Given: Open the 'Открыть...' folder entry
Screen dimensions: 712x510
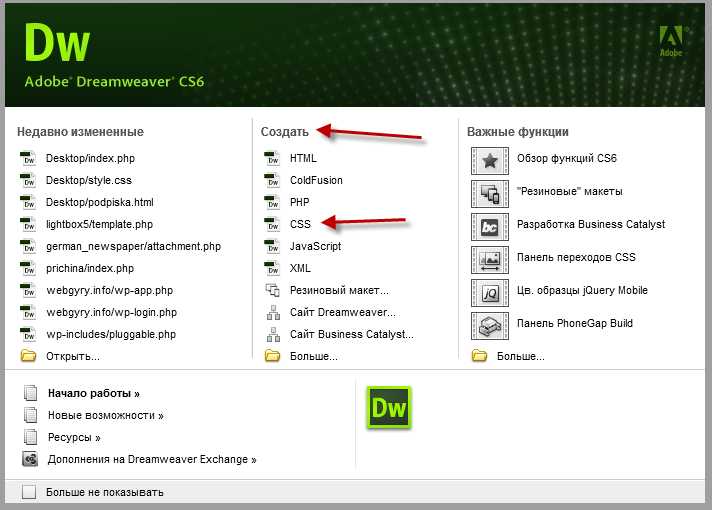Looking at the screenshot, I should point(72,356).
